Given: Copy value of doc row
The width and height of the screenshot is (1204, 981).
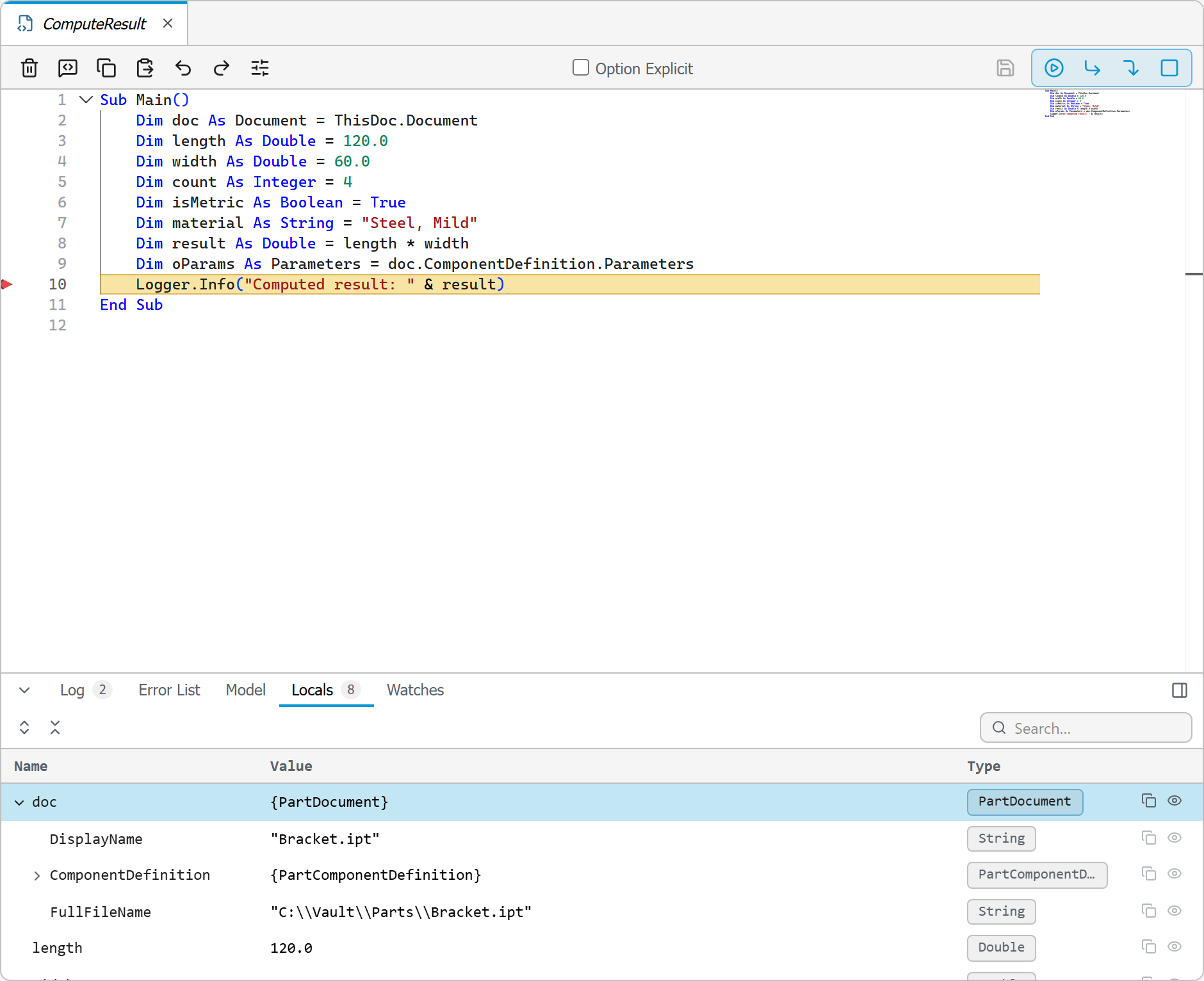Looking at the screenshot, I should tap(1149, 801).
